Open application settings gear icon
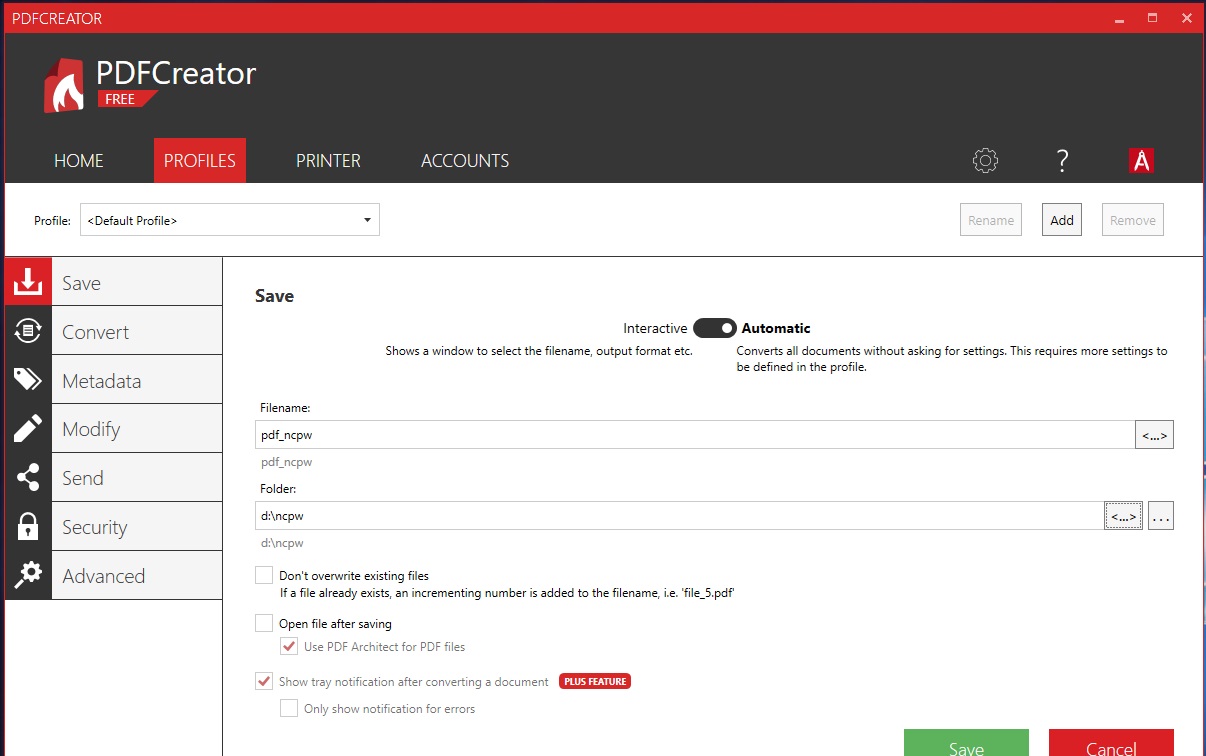This screenshot has height=756, width=1206. pos(985,160)
